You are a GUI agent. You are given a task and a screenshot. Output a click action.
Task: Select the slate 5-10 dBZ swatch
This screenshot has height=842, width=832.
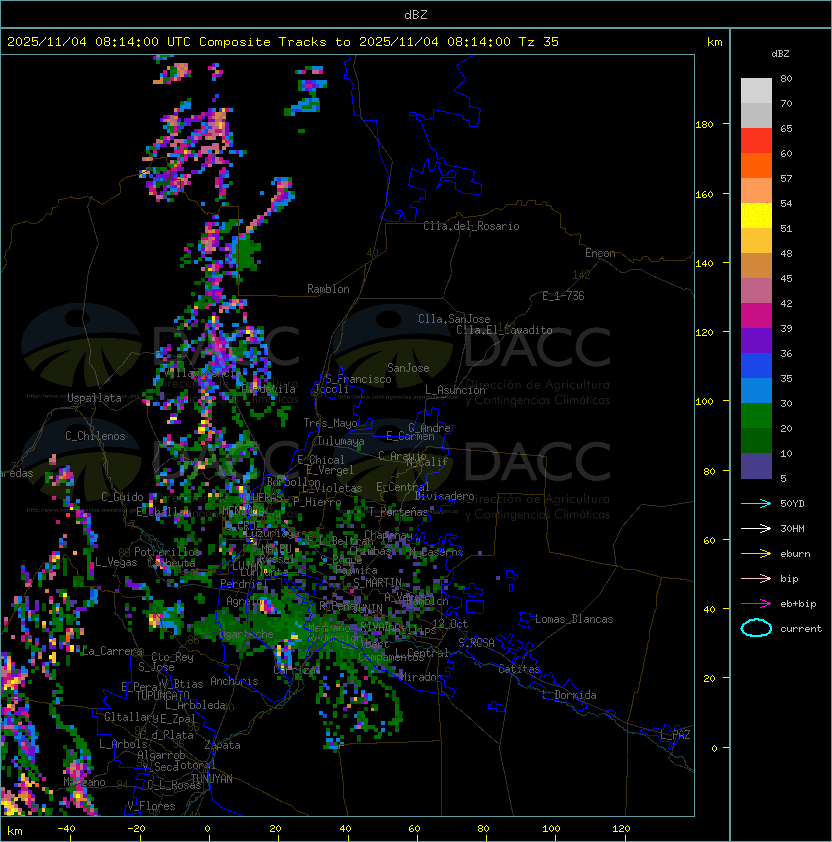[x=756, y=466]
